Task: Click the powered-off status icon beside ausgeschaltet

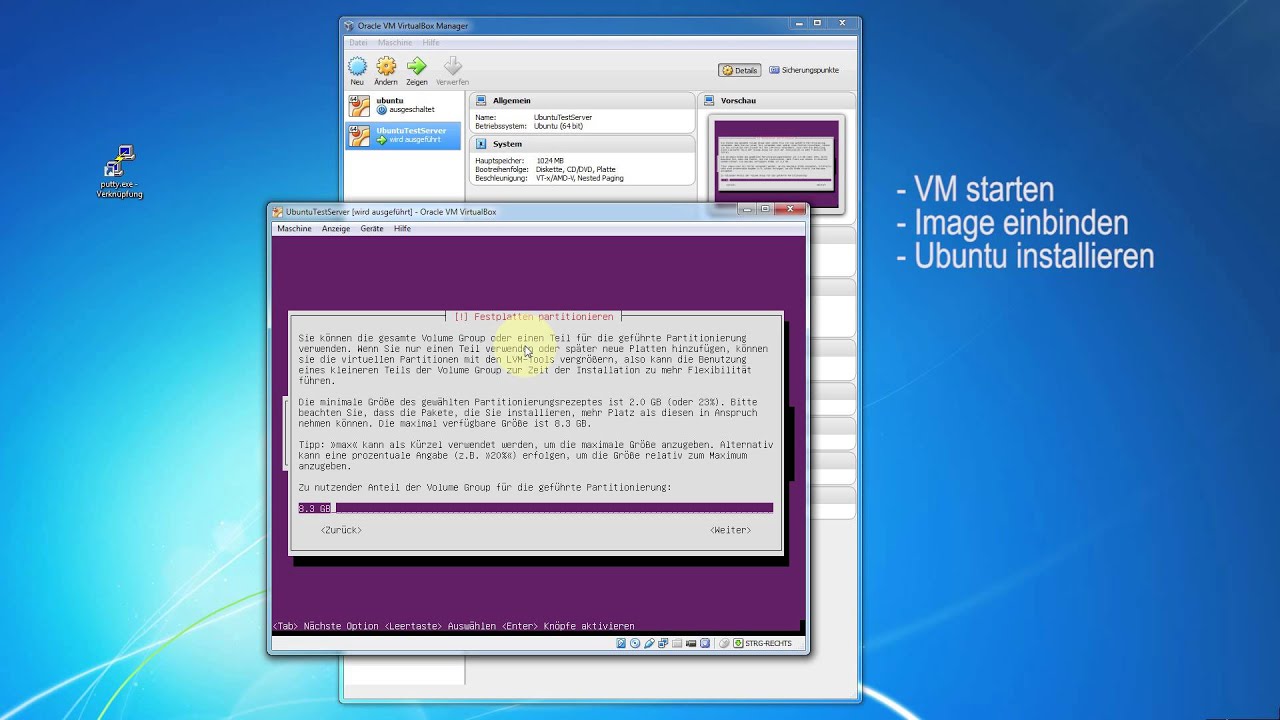Action: [381, 110]
